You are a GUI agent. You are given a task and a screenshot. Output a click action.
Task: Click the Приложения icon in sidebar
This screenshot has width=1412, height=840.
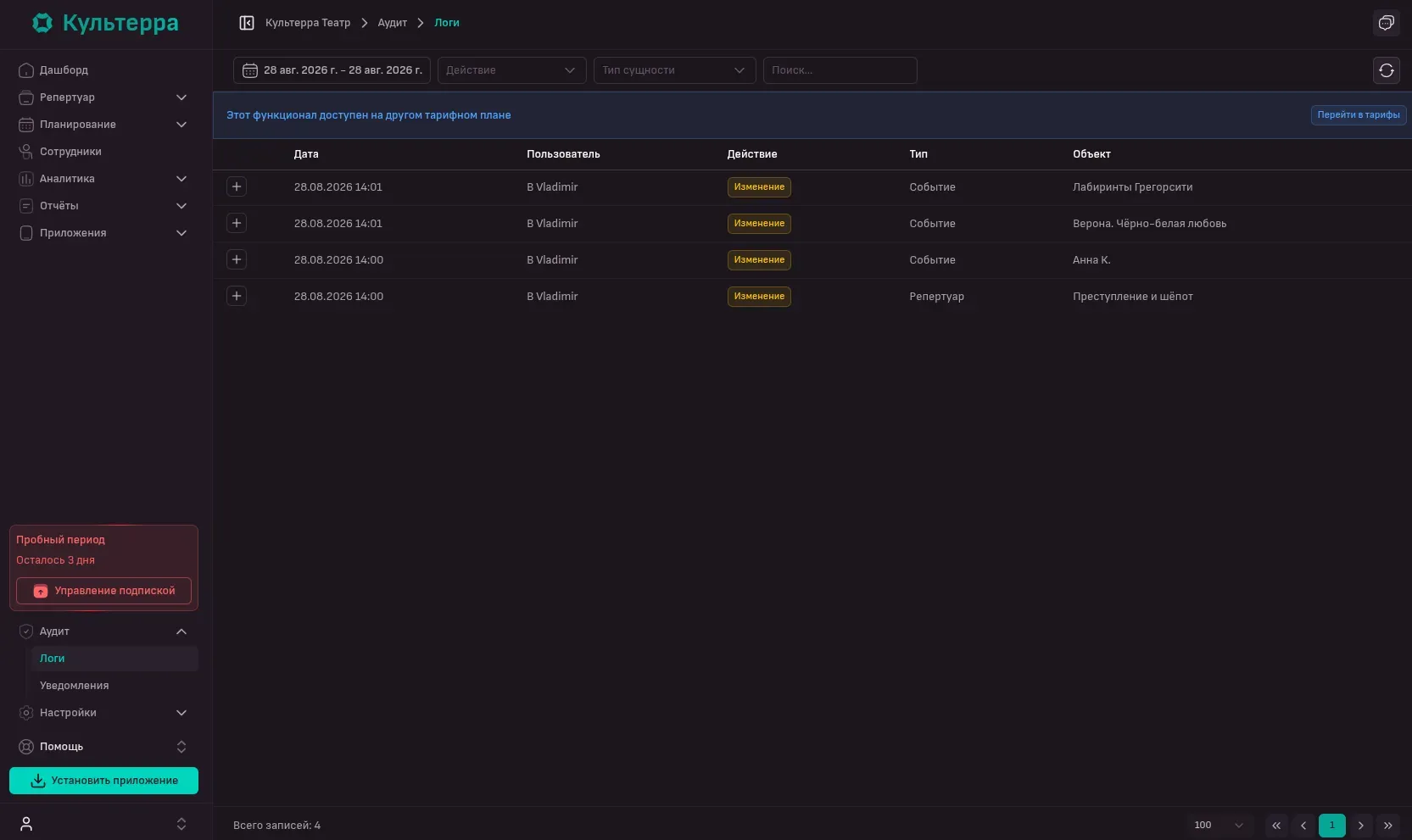[26, 233]
